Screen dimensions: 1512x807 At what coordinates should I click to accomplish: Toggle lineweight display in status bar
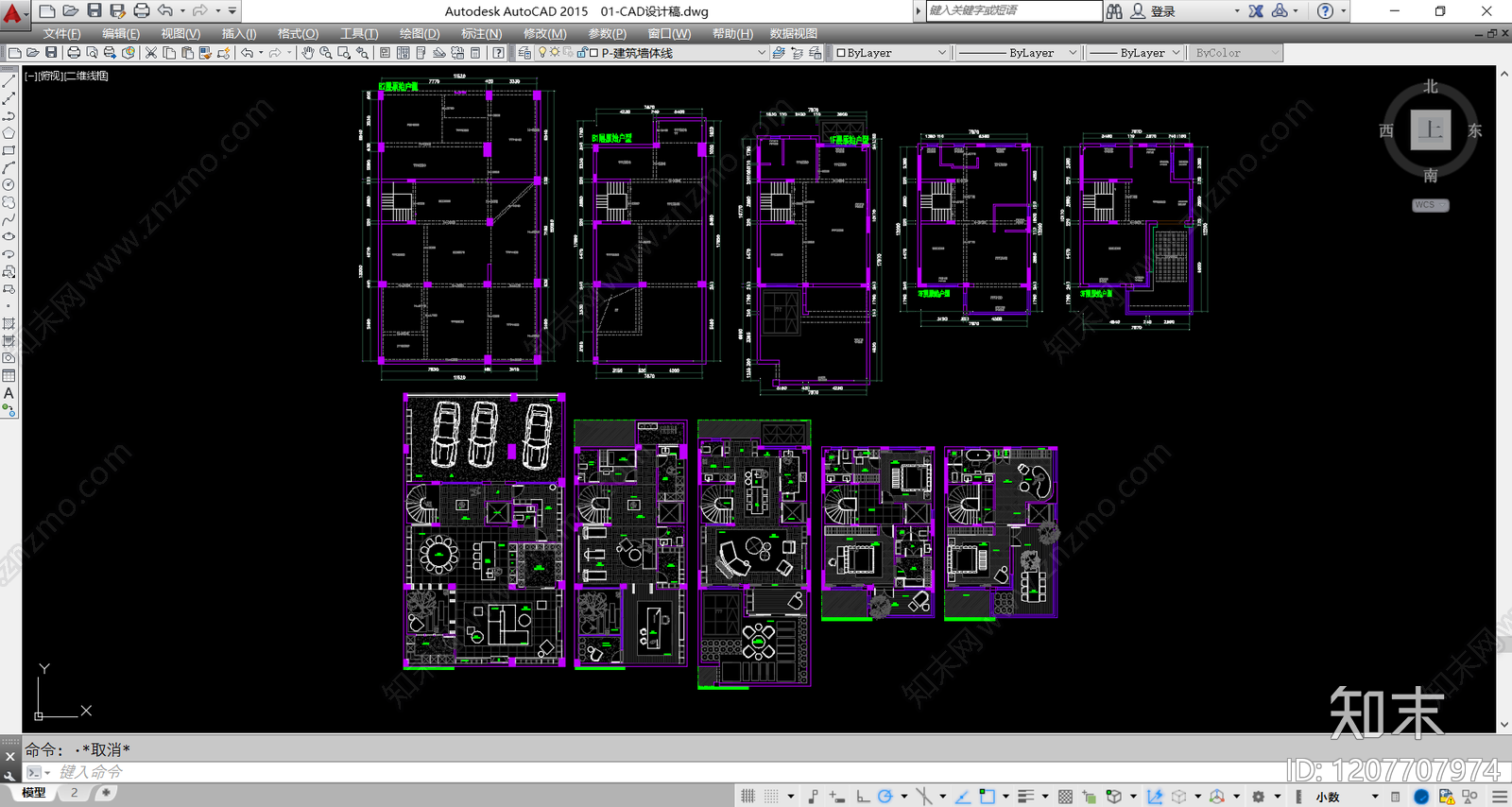1025,797
